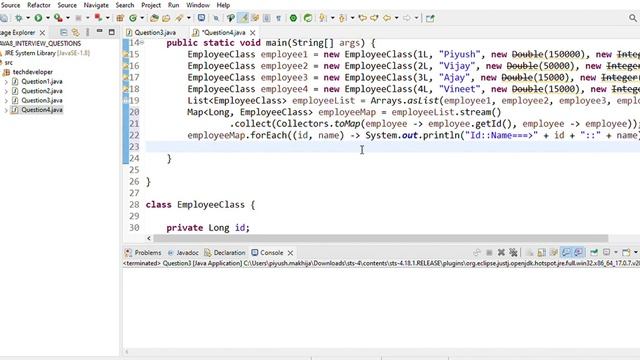This screenshot has width=640, height=360.
Task: Click the Open Task folder icon
Action: (x=166, y=18)
